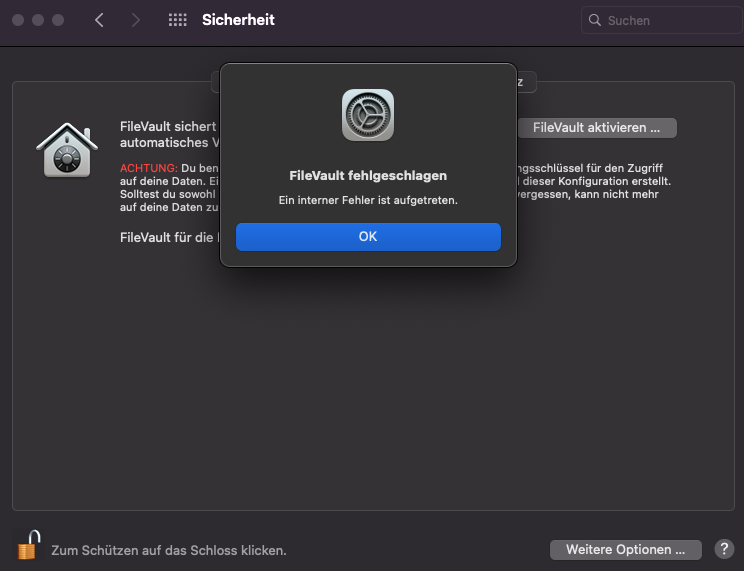Minimize the Sicherheit window
744x571 pixels.
[x=38, y=20]
